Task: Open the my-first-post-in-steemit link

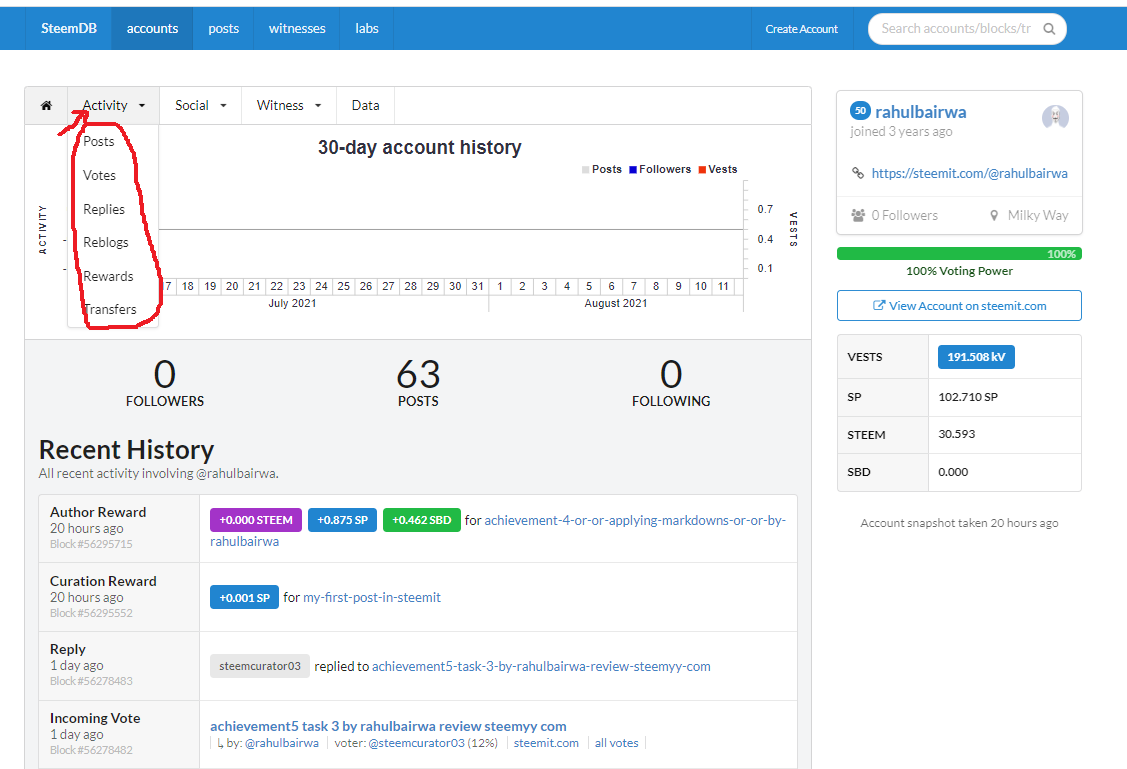Action: click(372, 597)
